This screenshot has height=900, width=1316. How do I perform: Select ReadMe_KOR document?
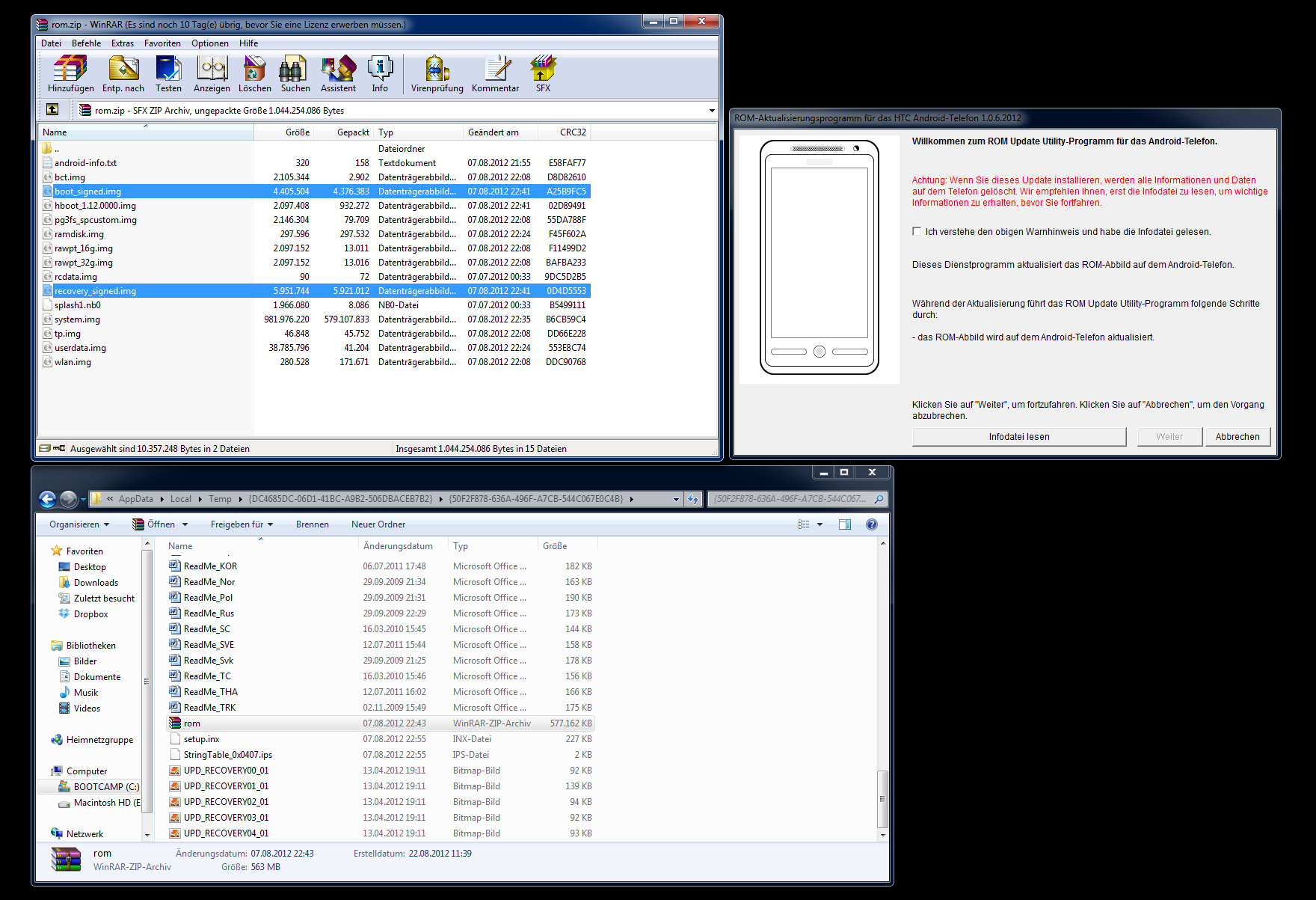(381, 566)
